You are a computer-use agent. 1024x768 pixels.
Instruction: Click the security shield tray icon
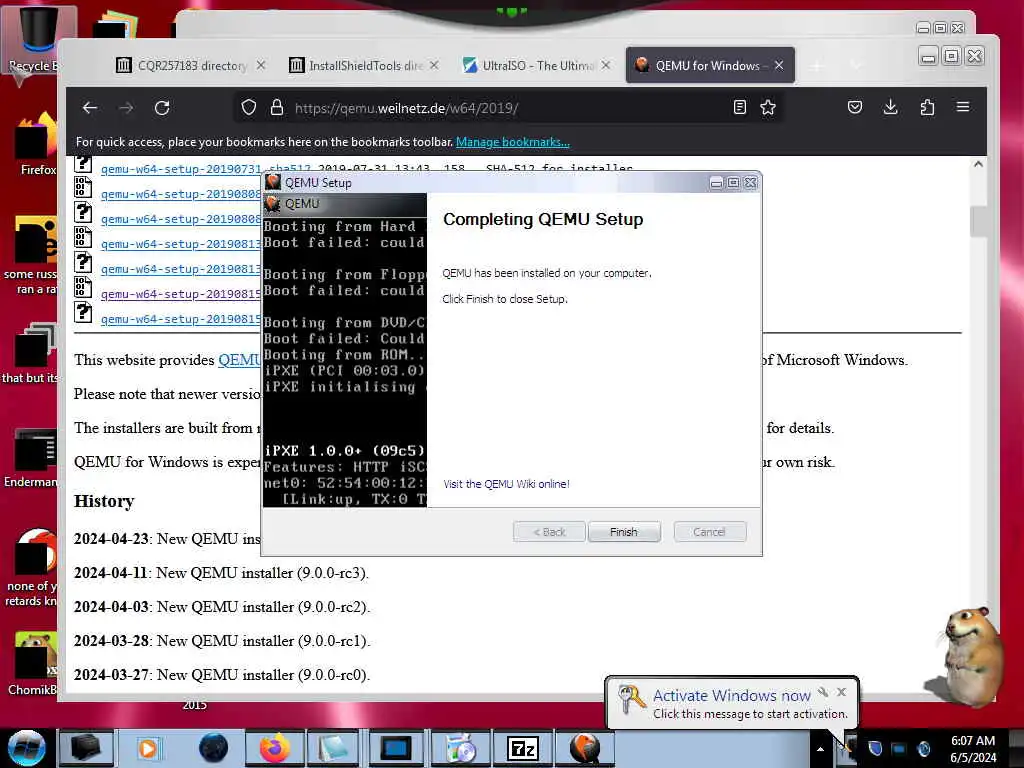coord(875,749)
